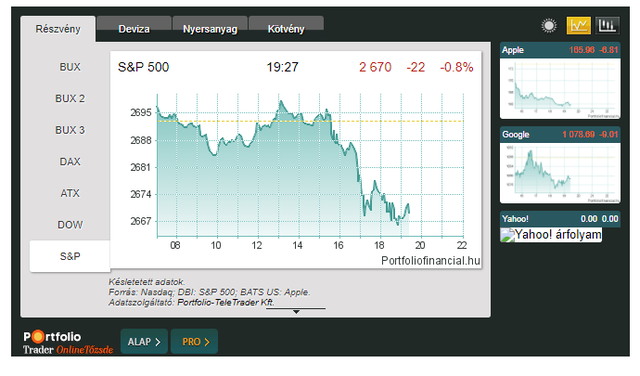Show the DAX index chart

pos(70,161)
